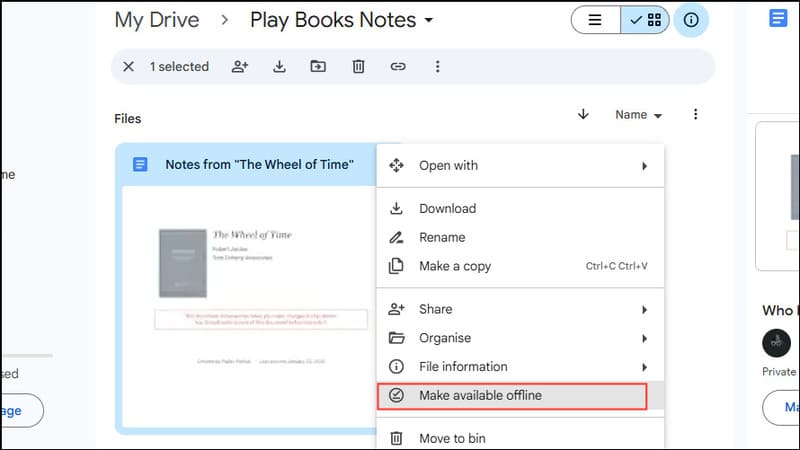
Task: Click the Google Docs icon in the details panel
Action: [778, 19]
